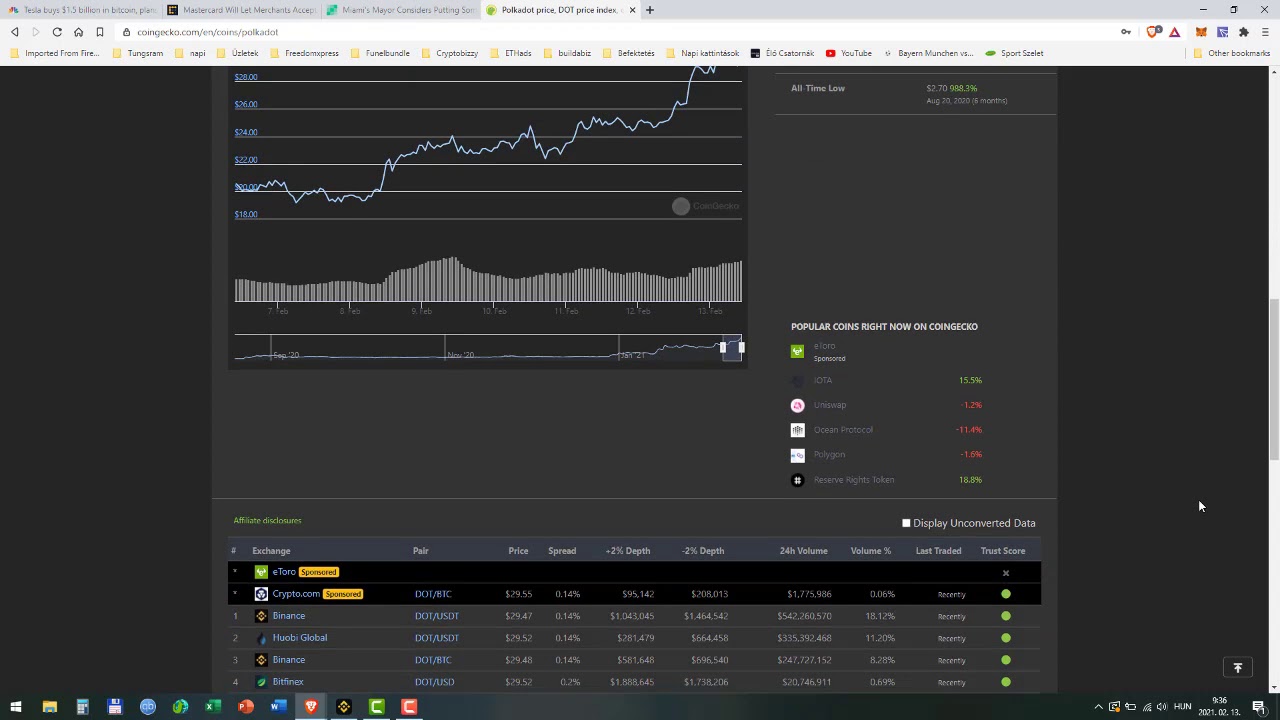Screen dimensions: 1280x720
Task: Sort table by 24h Volume column
Action: (x=803, y=551)
